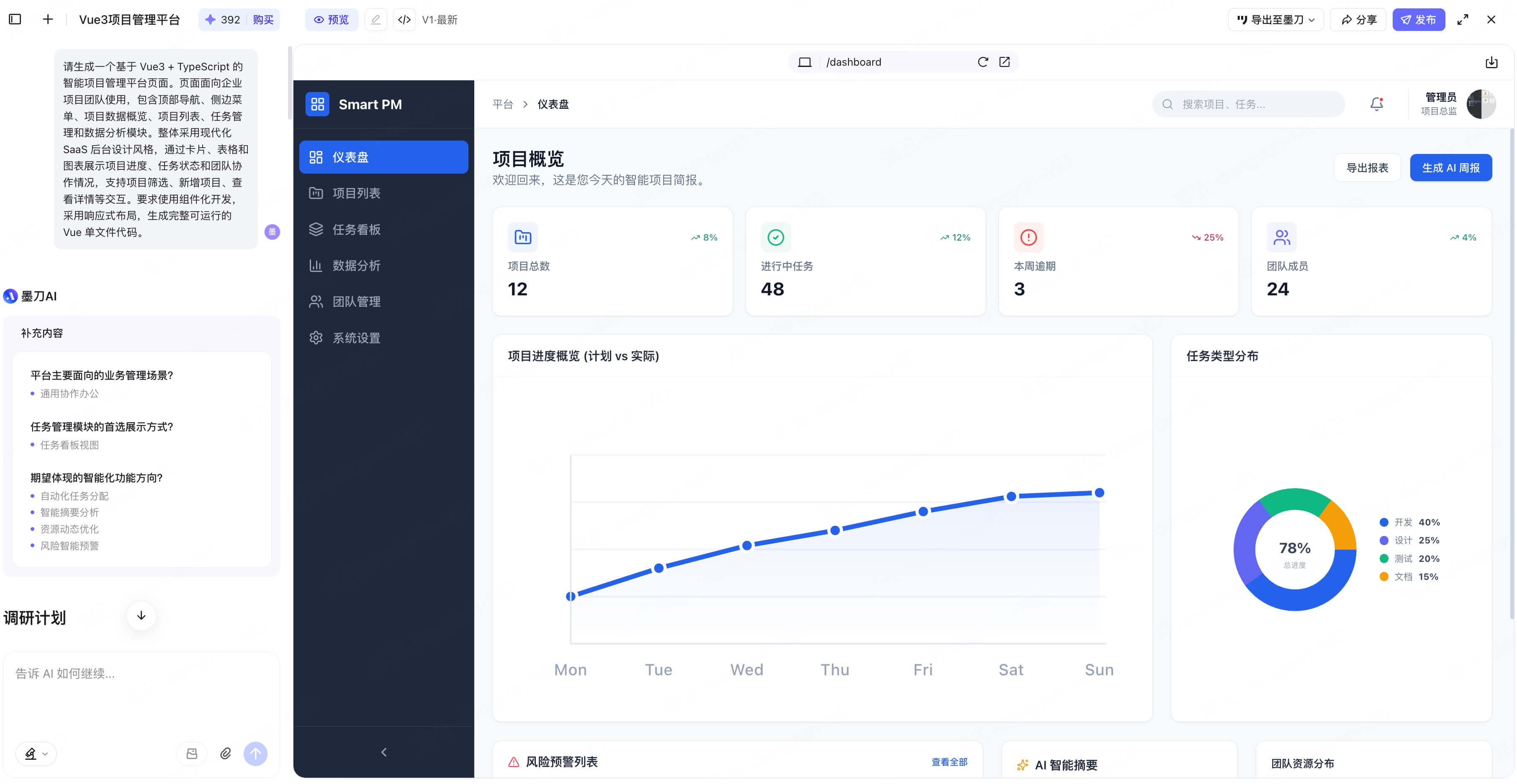
Task: Open the 导出至墨刀 dropdown
Action: 1275,19
